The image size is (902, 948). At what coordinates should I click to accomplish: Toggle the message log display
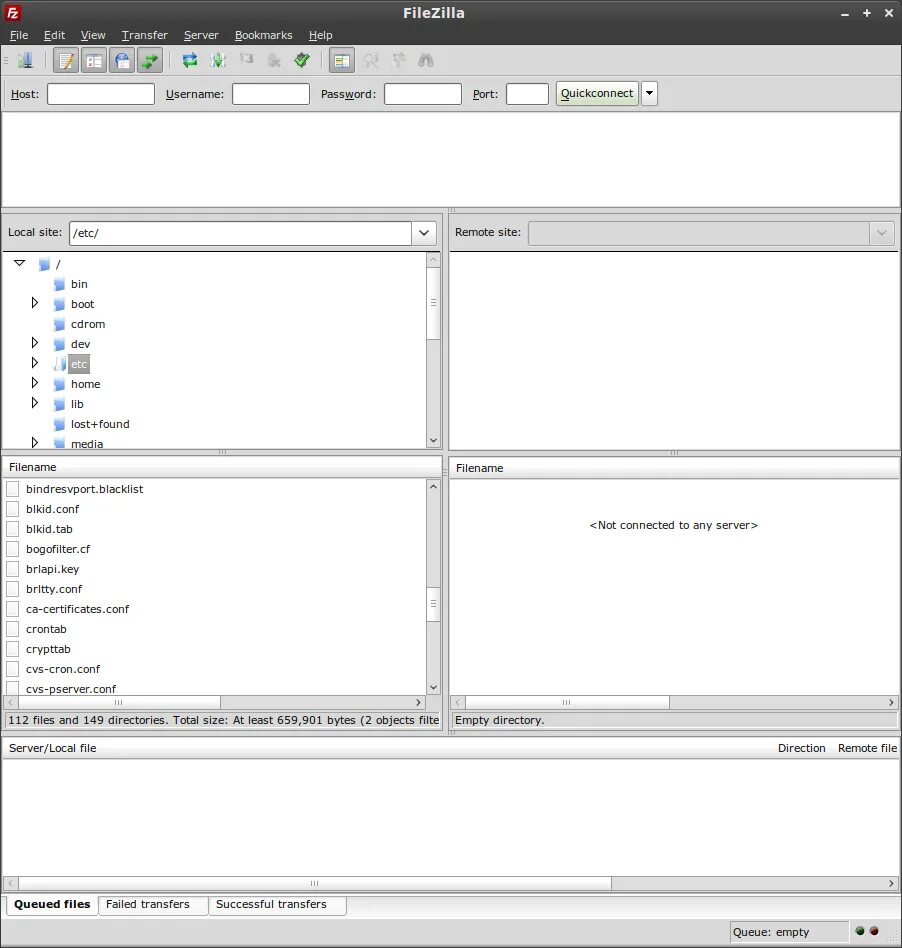click(66, 60)
